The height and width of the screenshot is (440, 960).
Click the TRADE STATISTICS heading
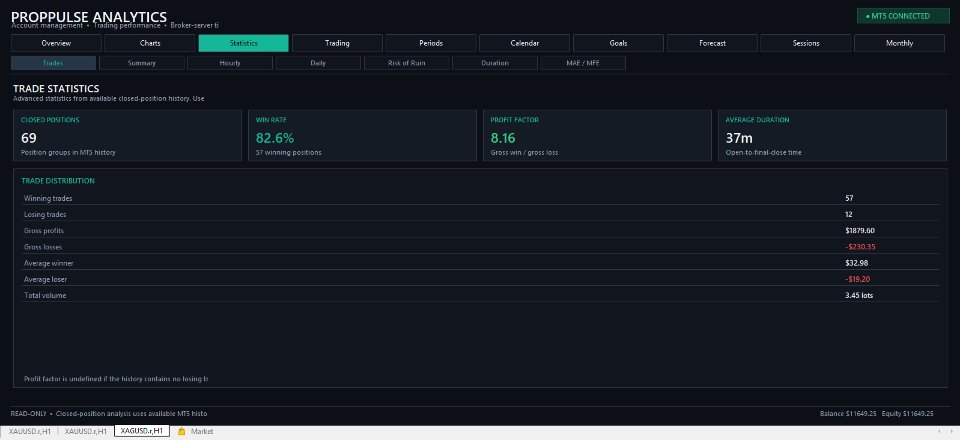(56, 89)
